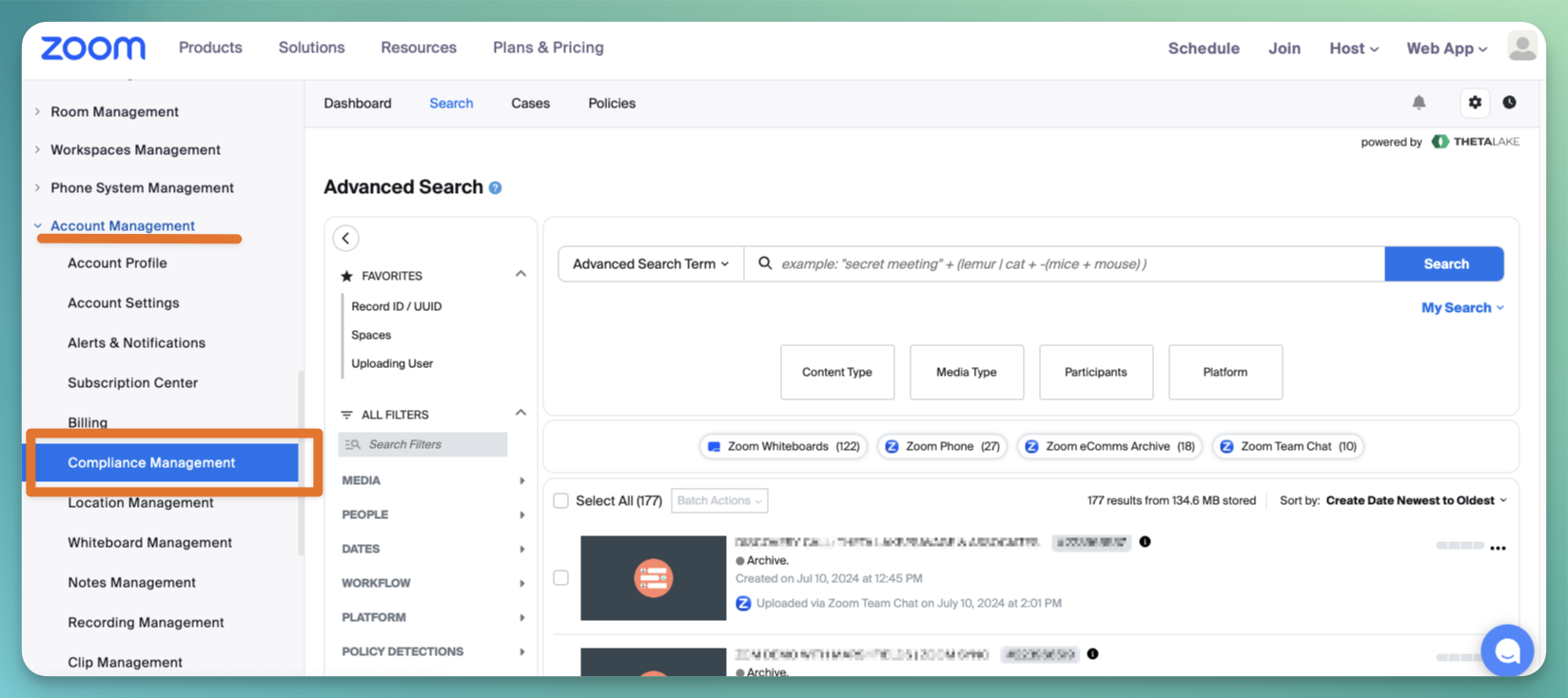Screen dimensions: 1568x698
Task: Click the first result's info icon
Action: pos(1145,542)
